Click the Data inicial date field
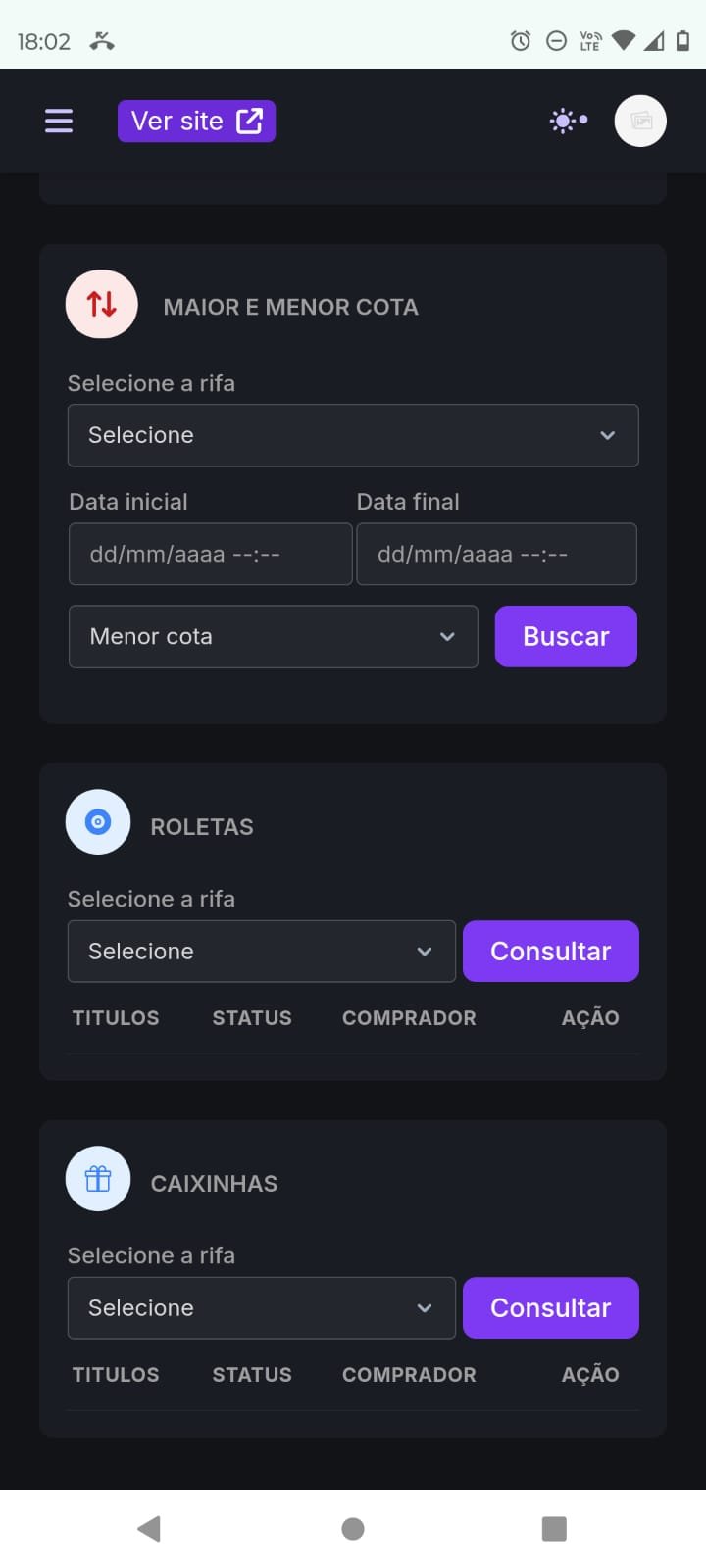The height and width of the screenshot is (1568, 706). tap(210, 555)
